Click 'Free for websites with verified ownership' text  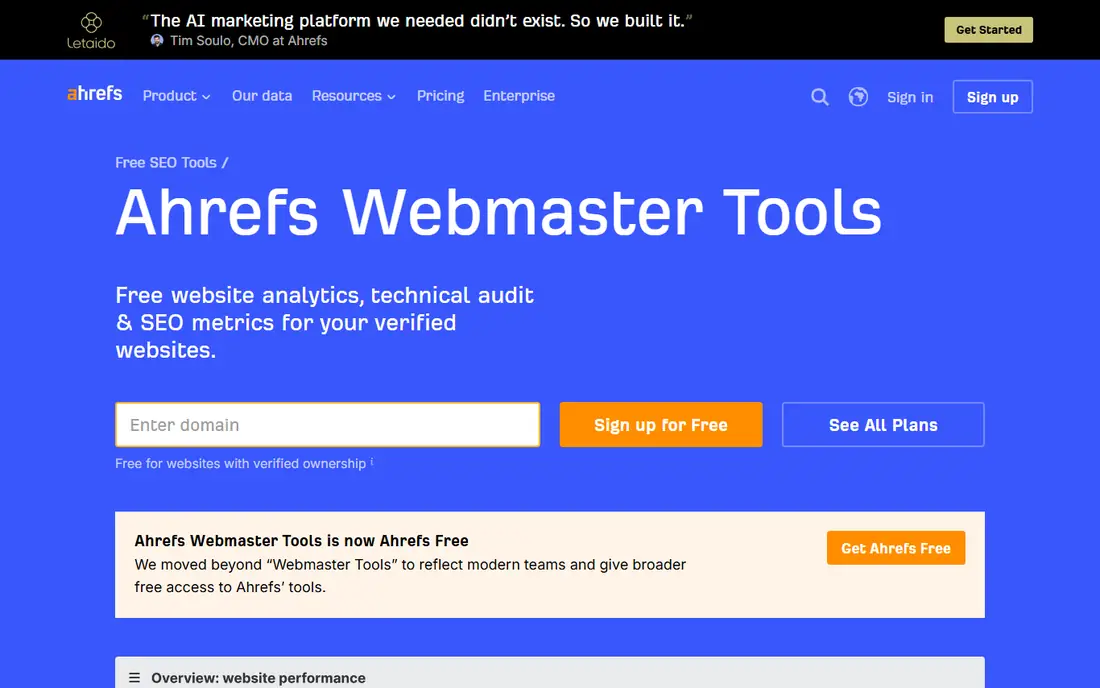click(x=241, y=464)
